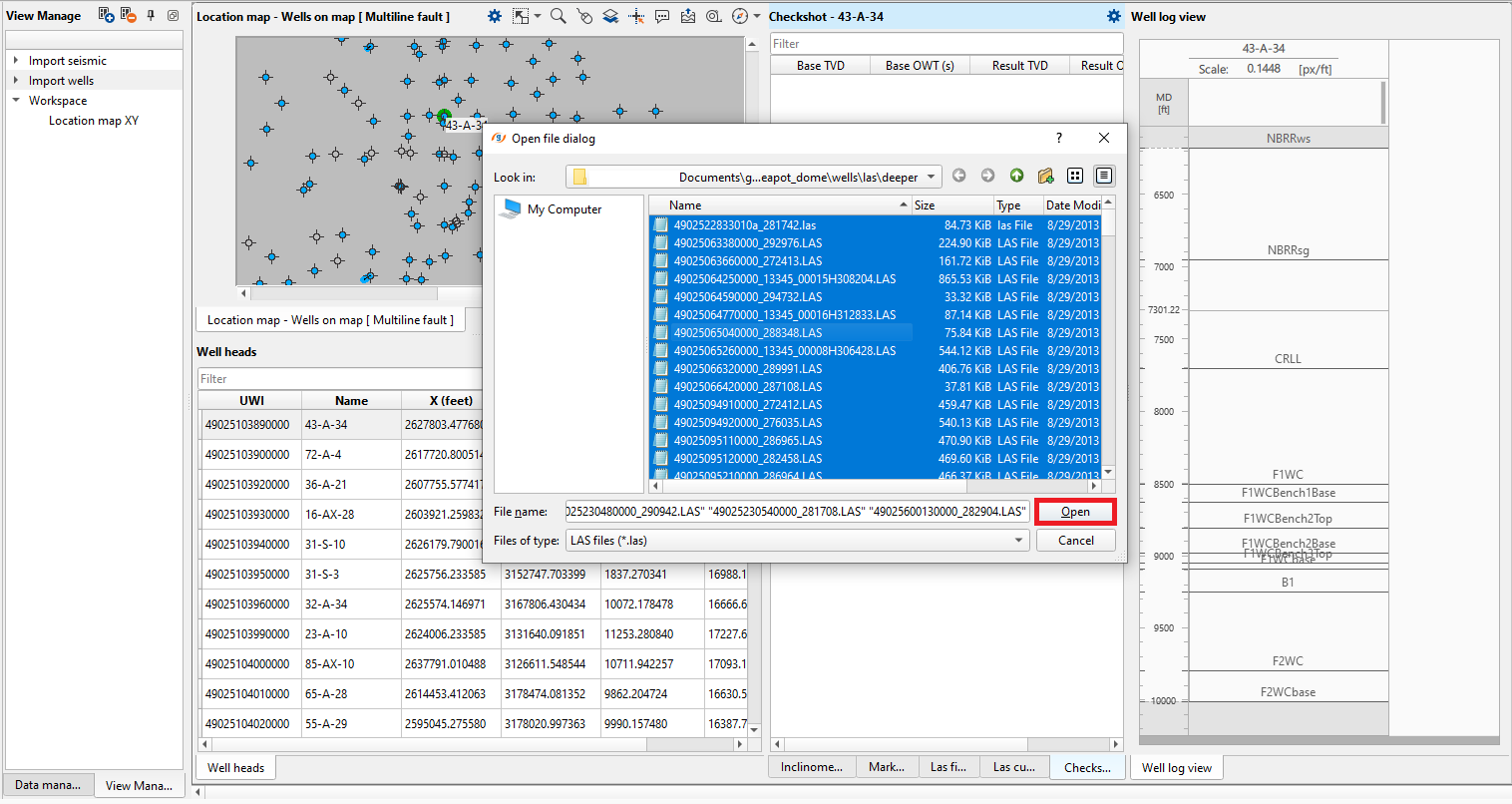
Task: Click the layers icon in the map toolbar
Action: [x=610, y=16]
